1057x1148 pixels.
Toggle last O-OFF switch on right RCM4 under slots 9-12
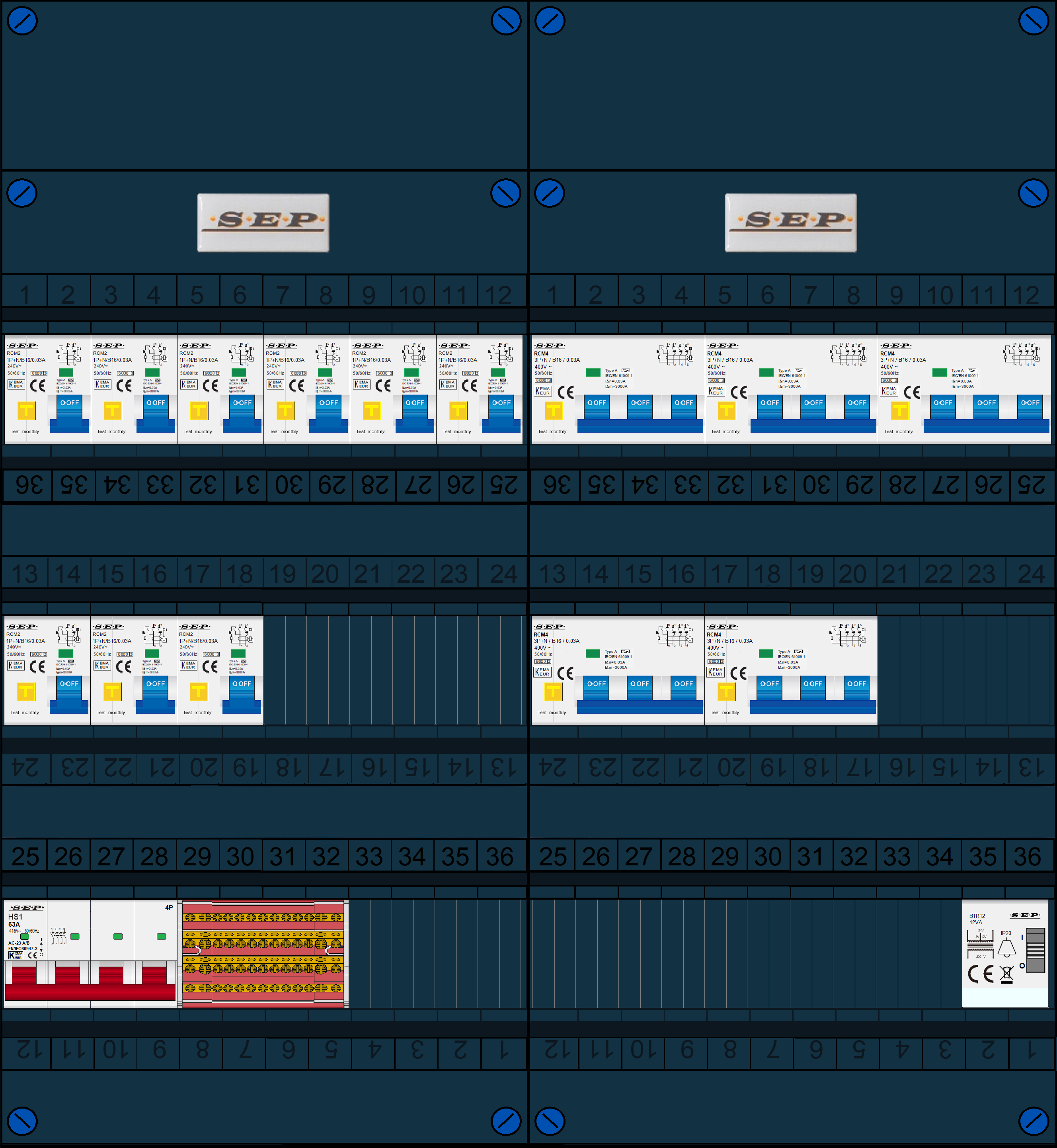(x=1030, y=407)
